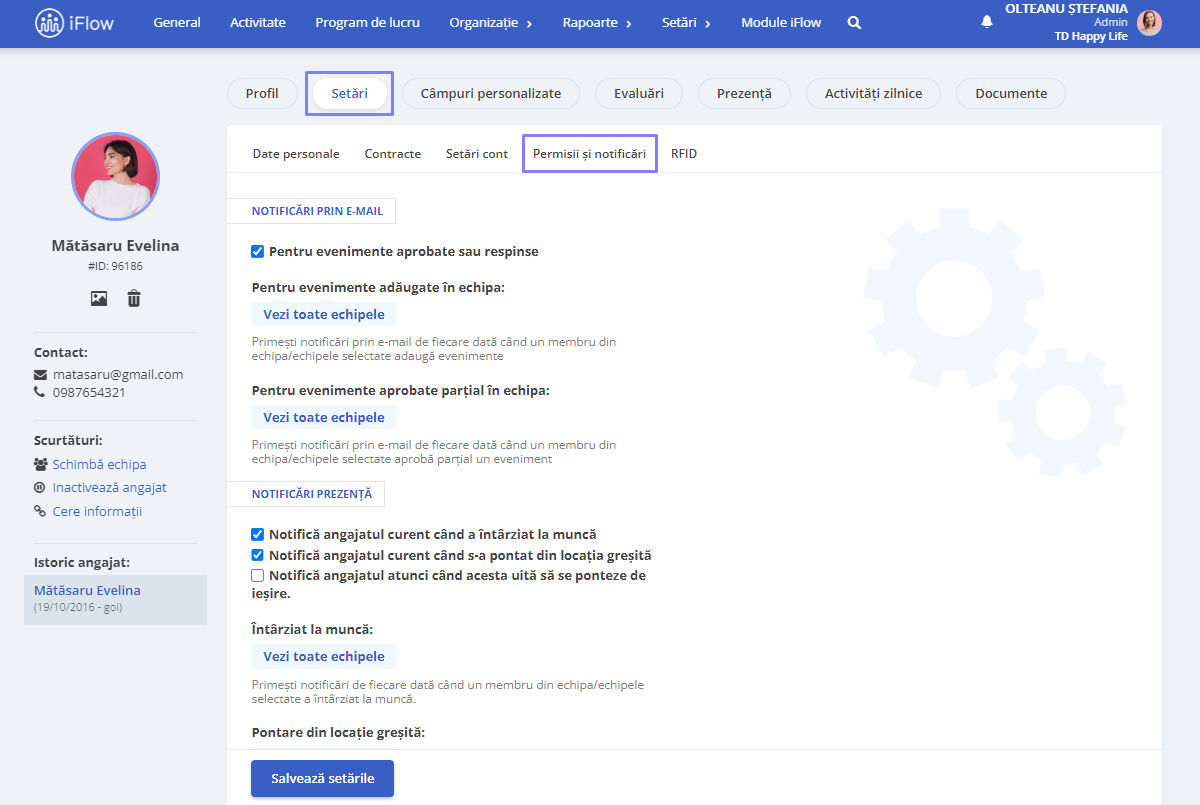Uncheck notify when late to work
The image size is (1200, 805).
257,534
